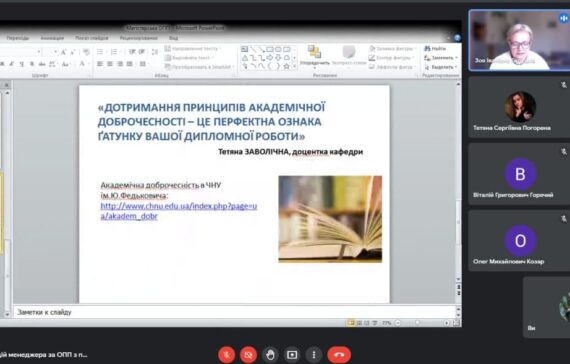Click in the slide notes field
570x364 pixels.
coord(234,312)
